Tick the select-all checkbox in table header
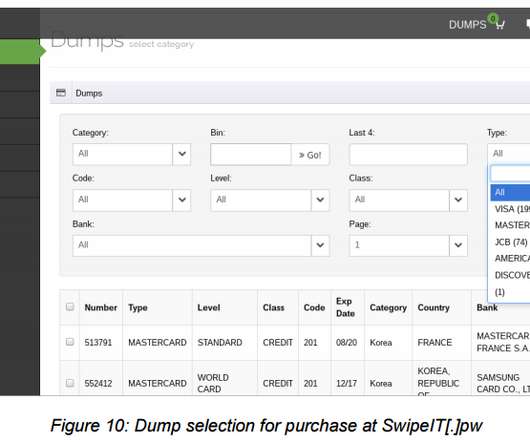 coord(70,307)
